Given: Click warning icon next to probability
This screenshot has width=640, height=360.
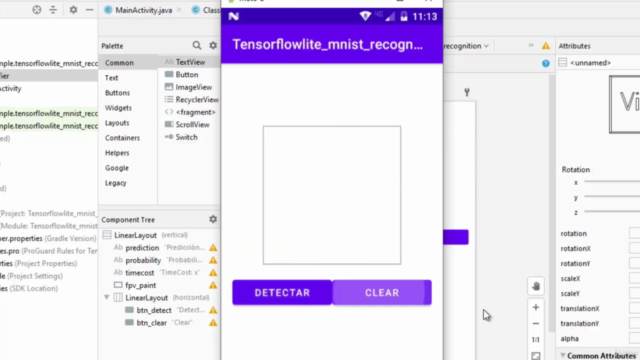Looking at the screenshot, I should point(213,260).
